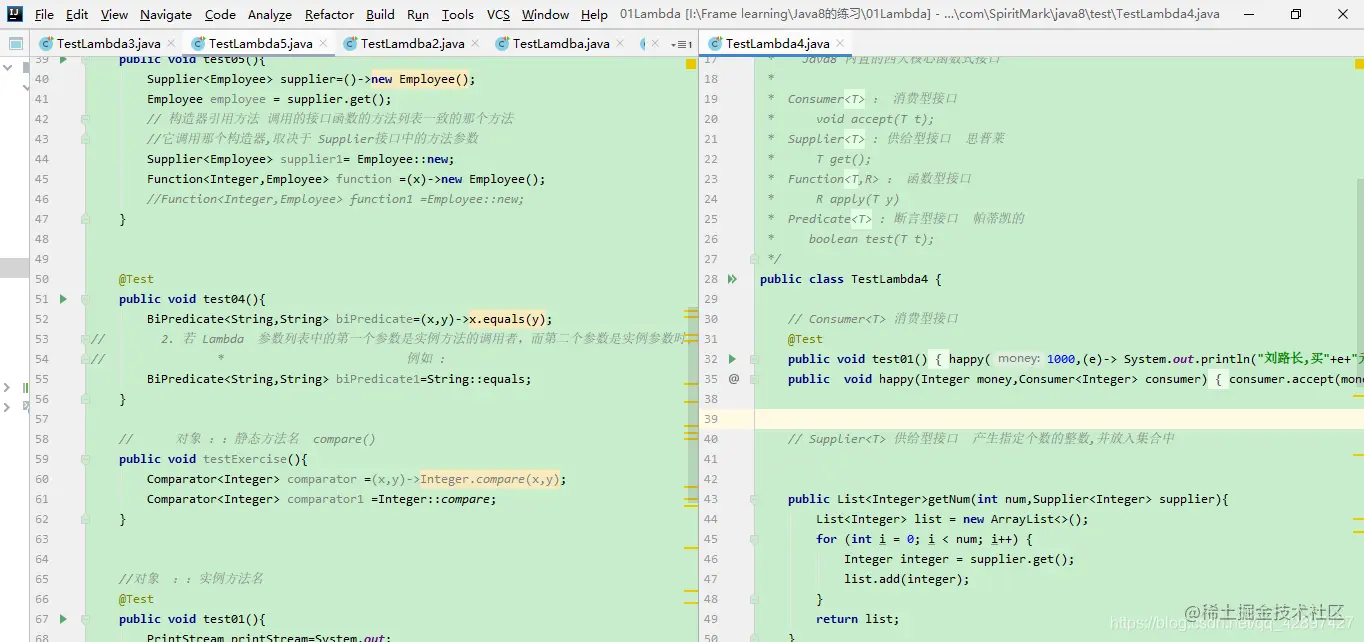
Task: Switch to TestLamdba.java tab
Action: (x=561, y=44)
